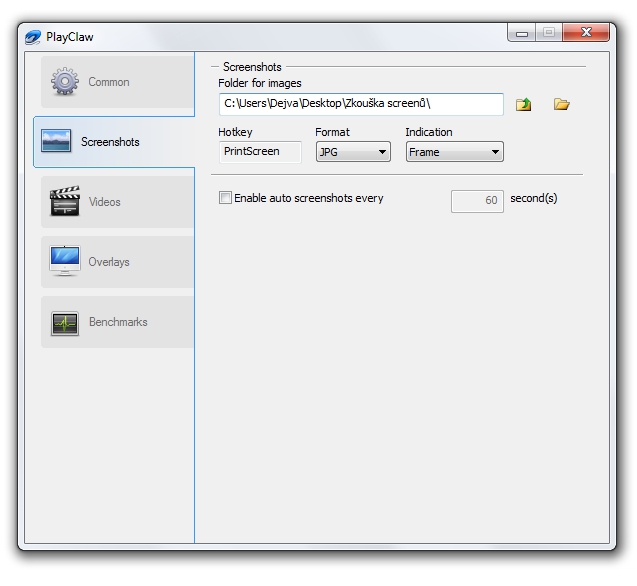Go to the Benchmarks tab label

click(118, 322)
